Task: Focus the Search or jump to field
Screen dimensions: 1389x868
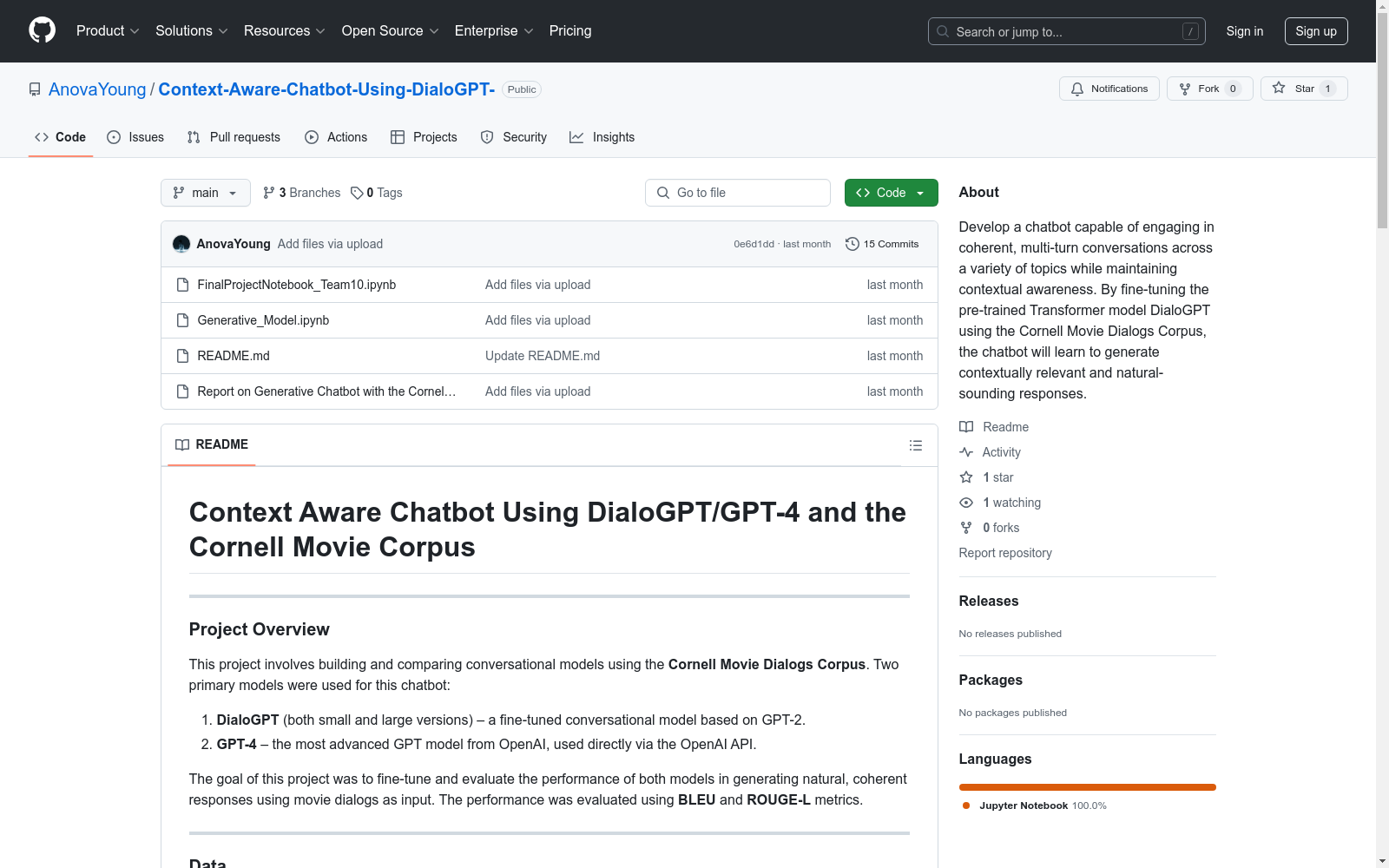Action: [1067, 31]
